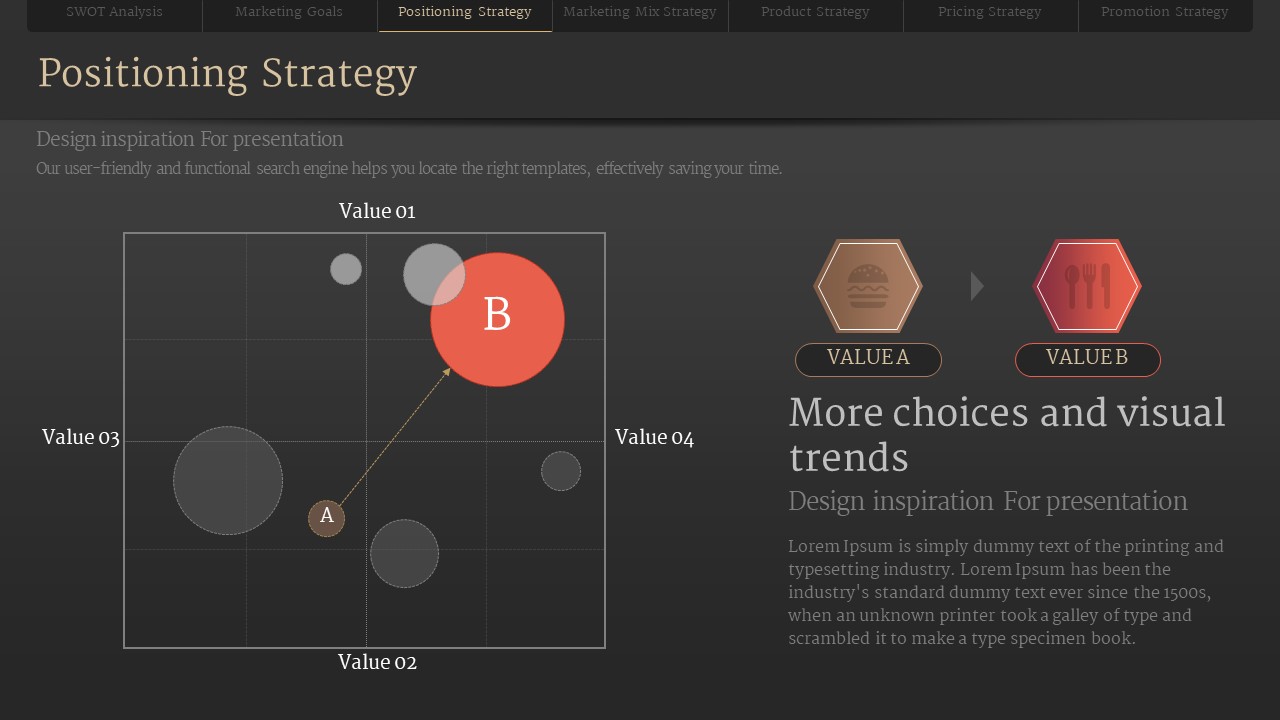Image resolution: width=1280 pixels, height=720 pixels.
Task: Click the burger icon hexagon
Action: [x=868, y=286]
